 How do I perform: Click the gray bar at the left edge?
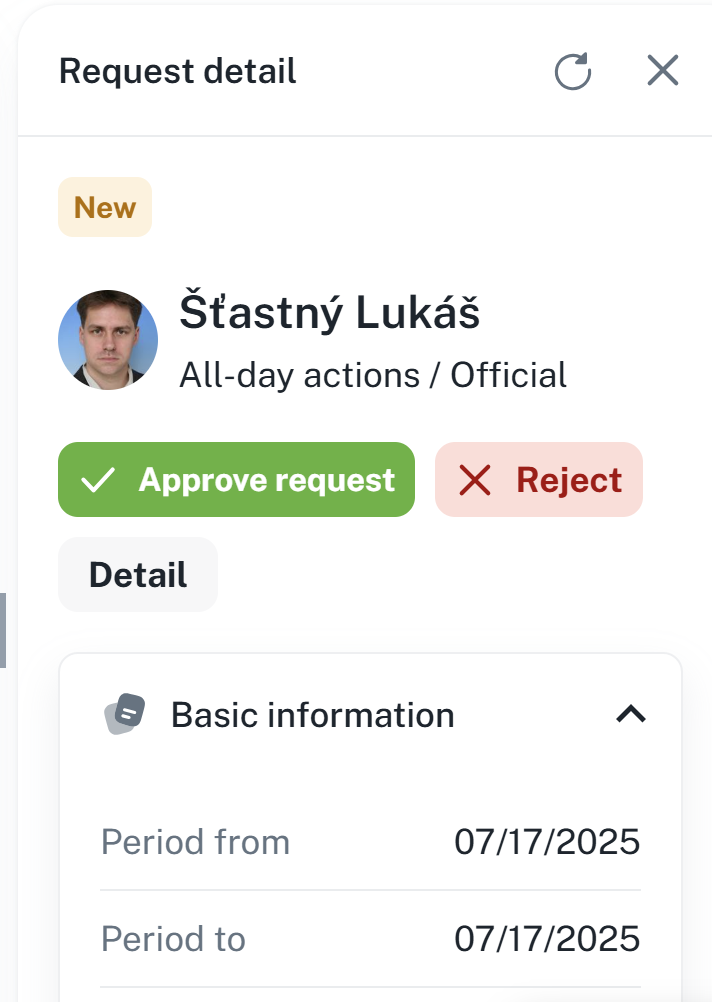(x=3, y=630)
